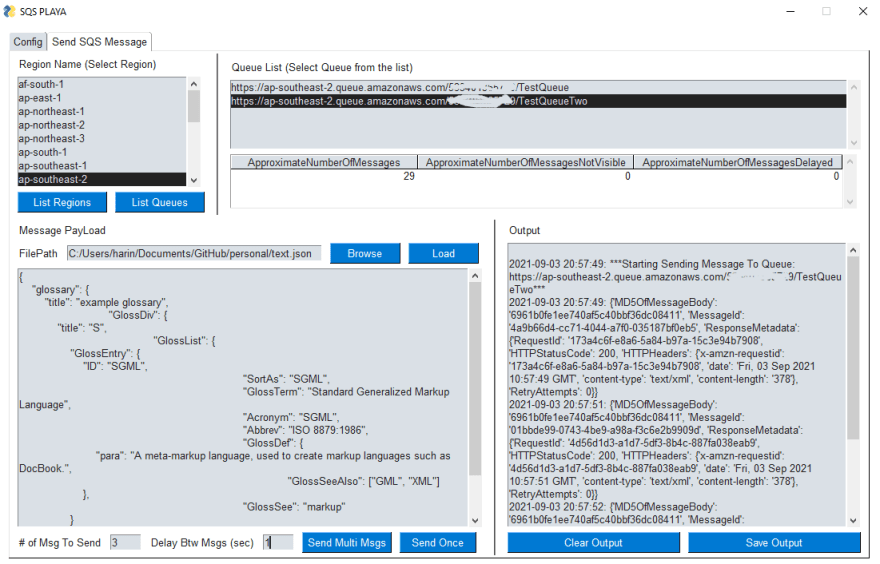Queue list scroll down arrow
880x564 pixels.
click(x=854, y=143)
